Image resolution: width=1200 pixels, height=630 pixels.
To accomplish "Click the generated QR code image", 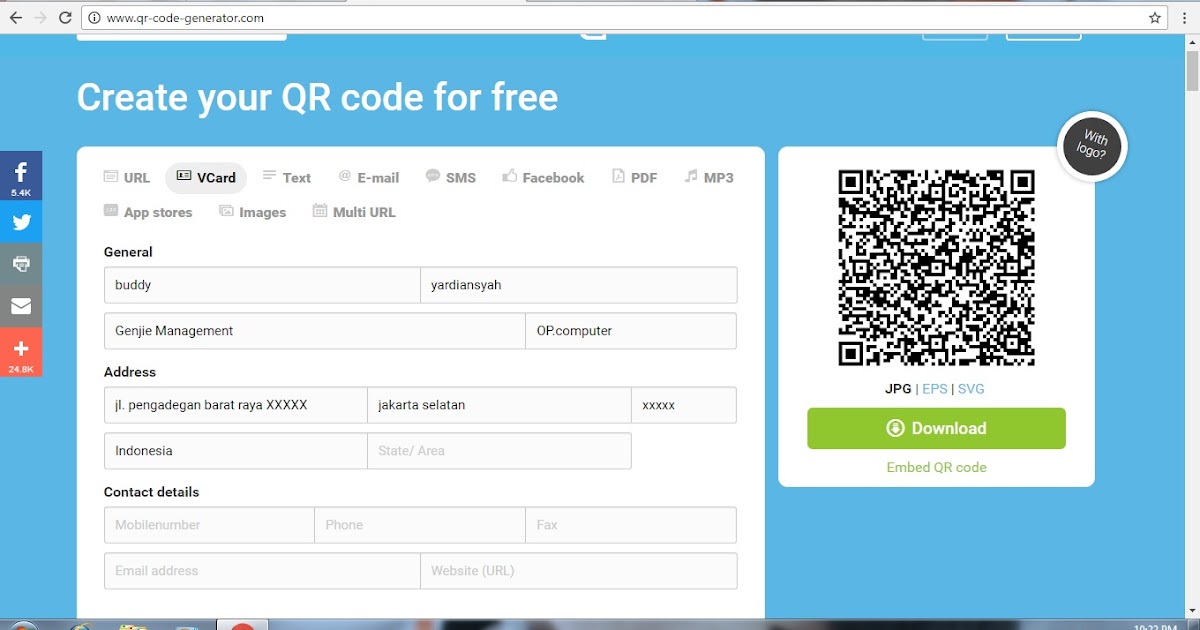I will tap(937, 268).
